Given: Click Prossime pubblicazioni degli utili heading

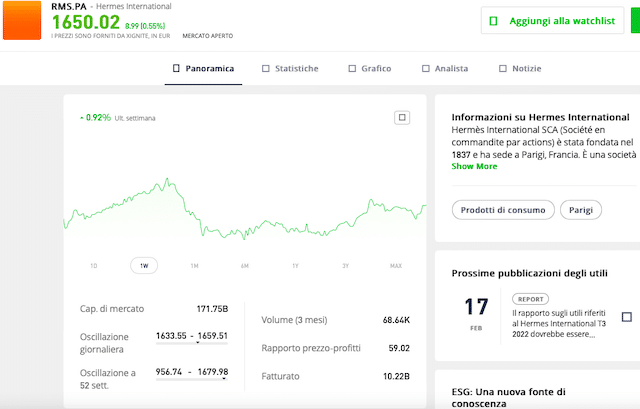Looking at the screenshot, I should point(529,273).
